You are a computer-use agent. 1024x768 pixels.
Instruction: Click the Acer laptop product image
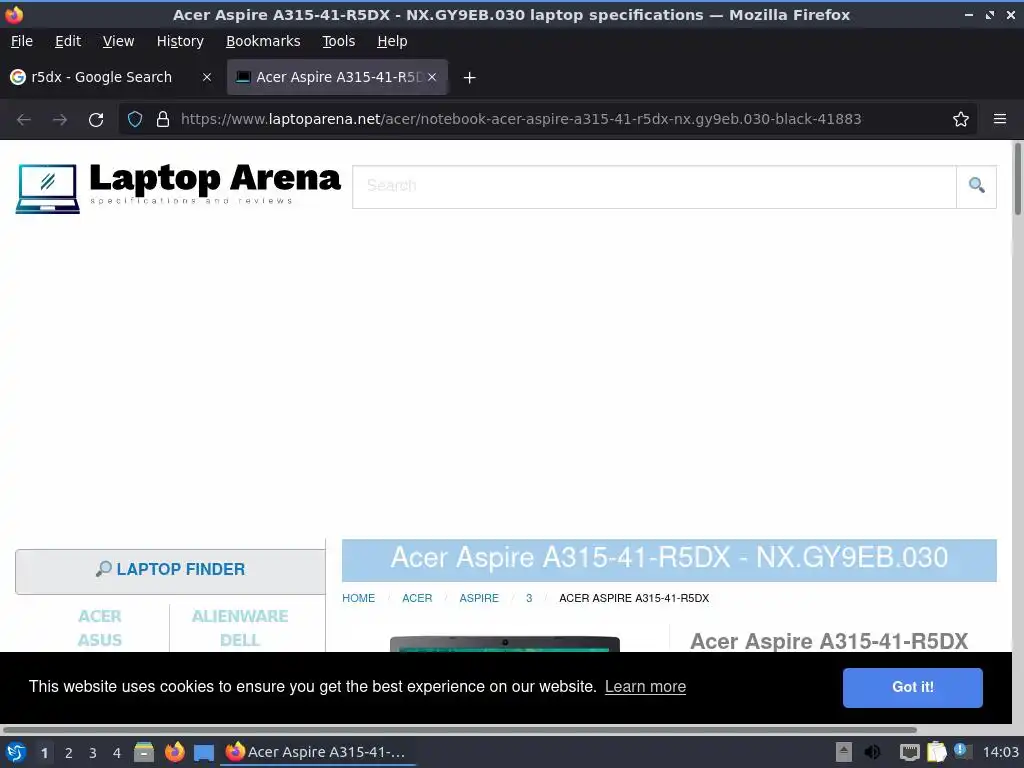tap(505, 643)
